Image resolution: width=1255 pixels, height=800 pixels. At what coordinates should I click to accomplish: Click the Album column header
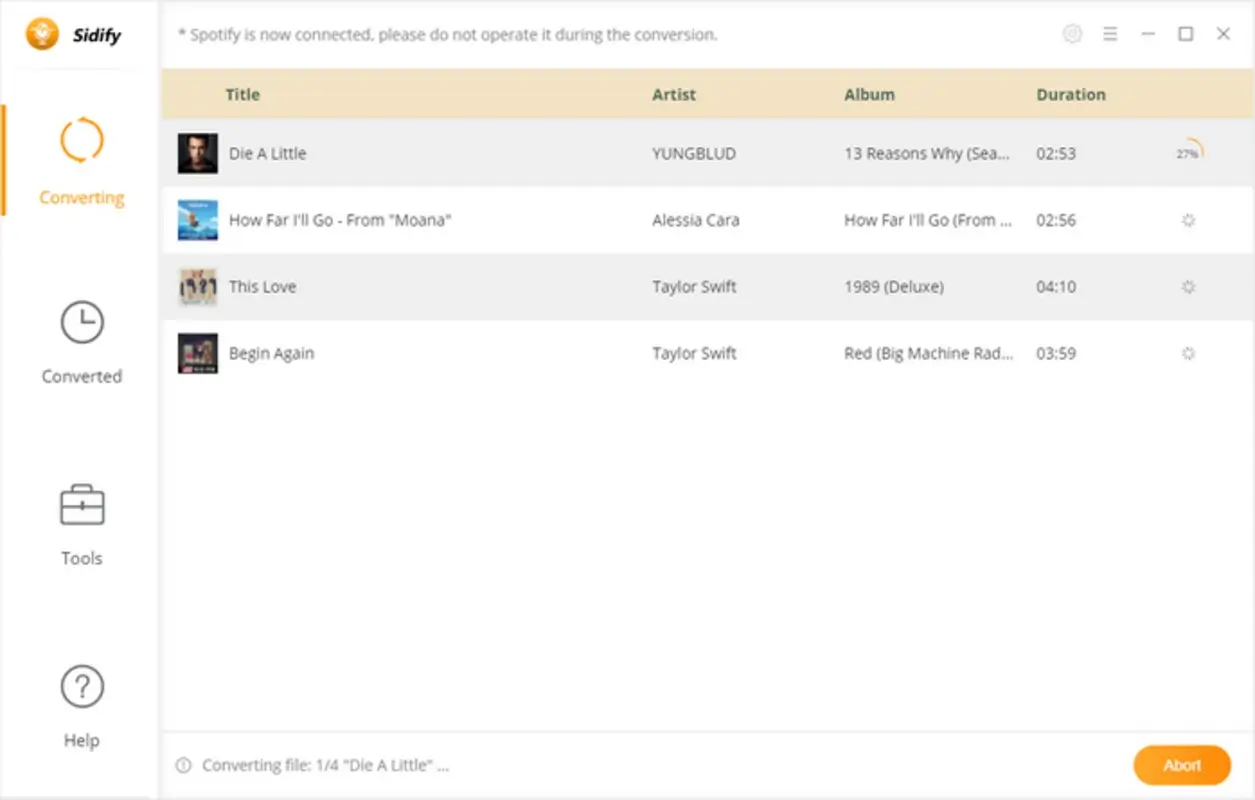(868, 94)
